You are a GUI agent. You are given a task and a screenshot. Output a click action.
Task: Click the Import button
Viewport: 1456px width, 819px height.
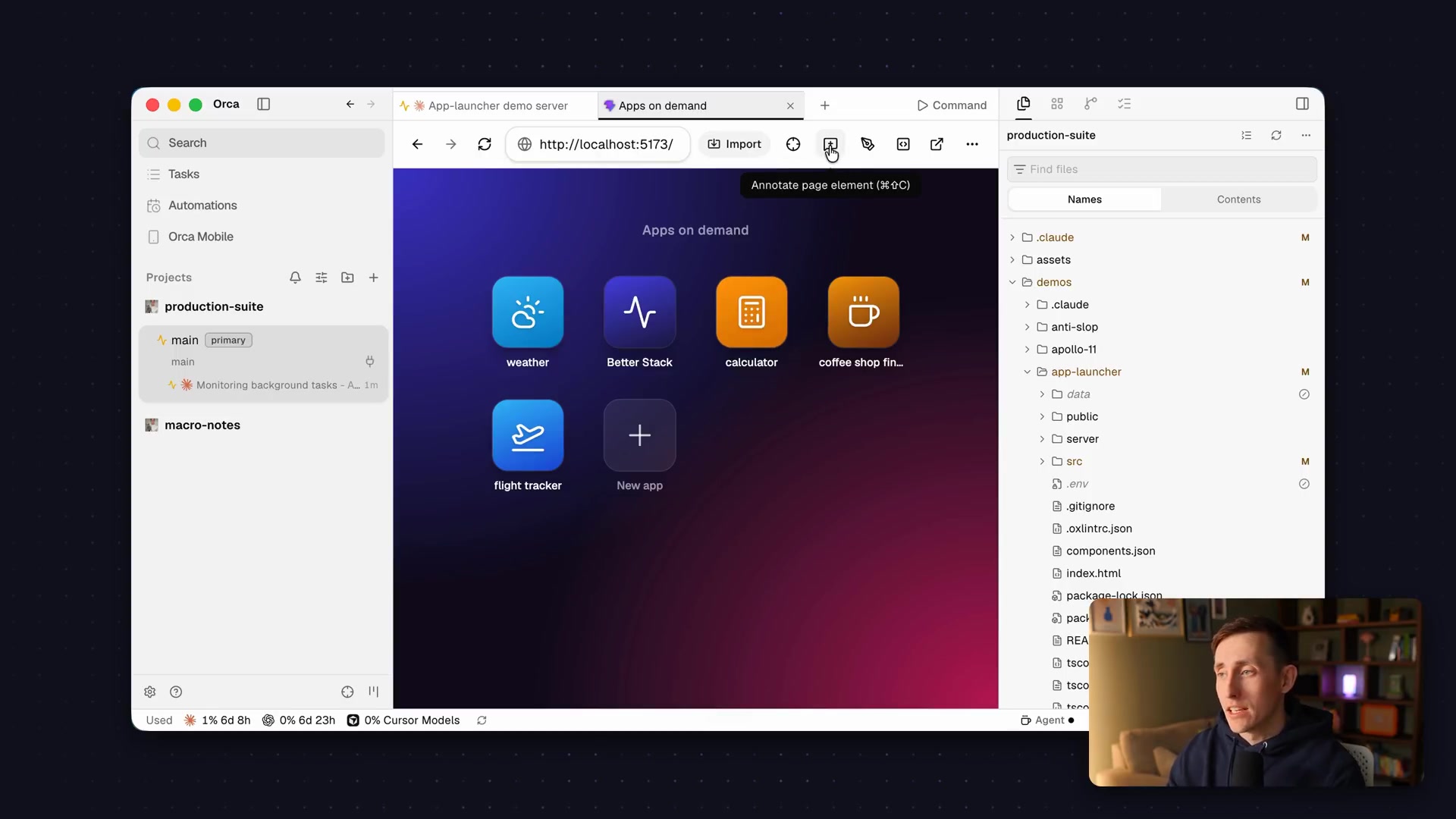[734, 144]
